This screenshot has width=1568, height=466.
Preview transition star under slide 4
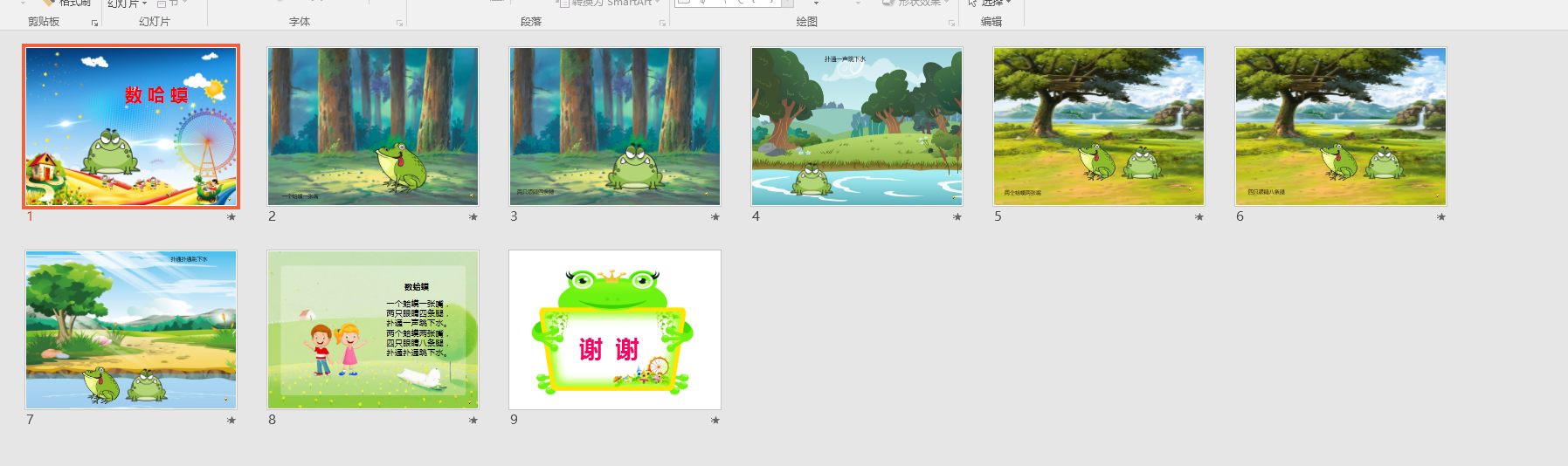[x=957, y=216]
